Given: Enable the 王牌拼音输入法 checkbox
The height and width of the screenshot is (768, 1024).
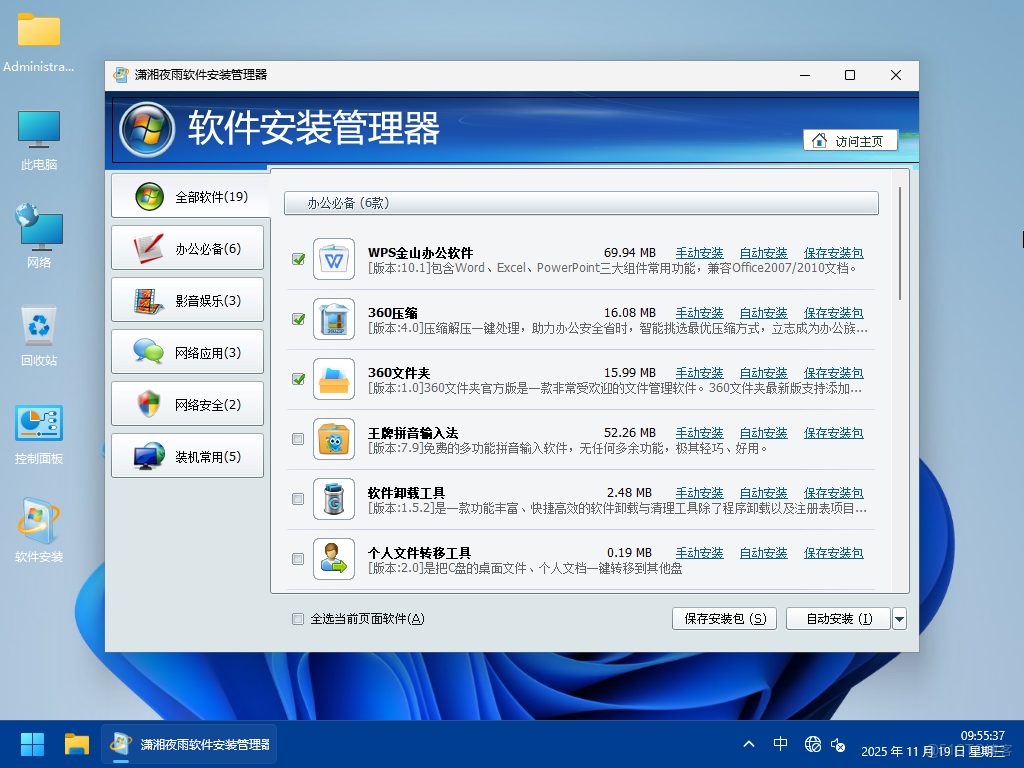Looking at the screenshot, I should (x=297, y=439).
